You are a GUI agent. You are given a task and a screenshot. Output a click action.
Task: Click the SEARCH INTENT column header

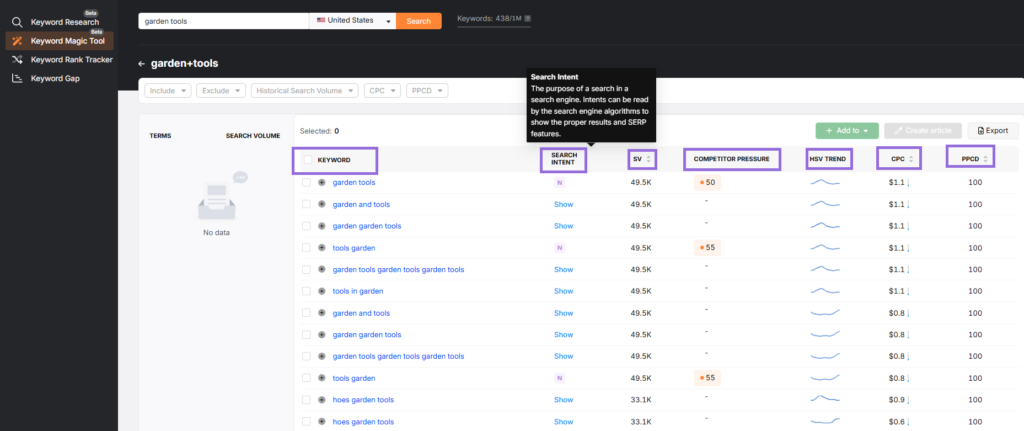pyautogui.click(x=563, y=159)
